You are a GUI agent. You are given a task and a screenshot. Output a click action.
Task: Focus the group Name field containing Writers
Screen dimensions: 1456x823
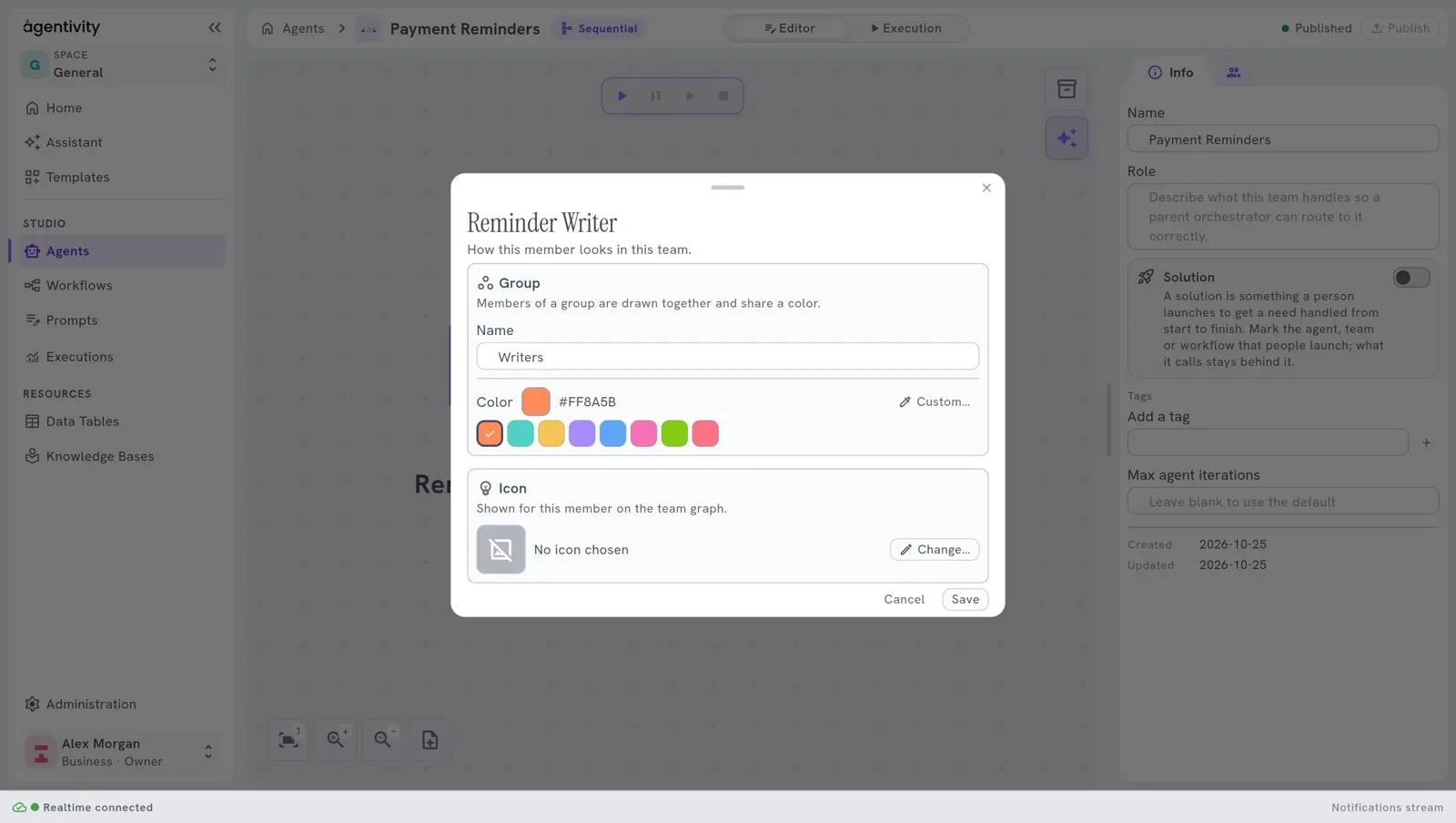click(x=728, y=357)
